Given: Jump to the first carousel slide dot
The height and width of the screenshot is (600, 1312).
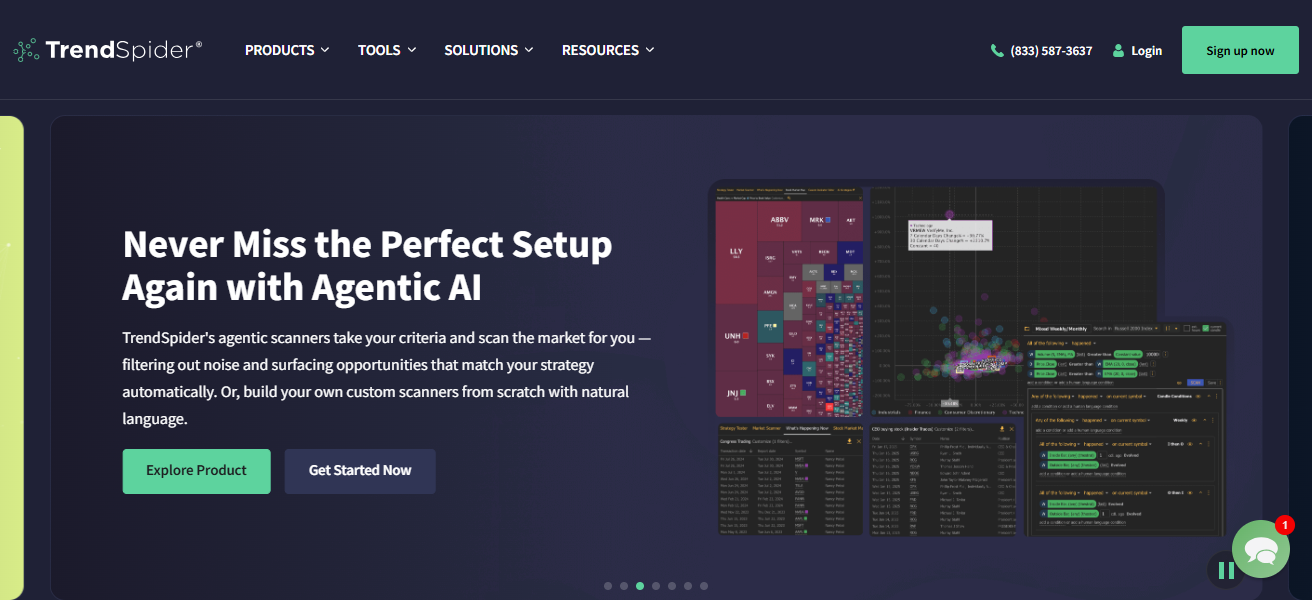Looking at the screenshot, I should pos(608,586).
